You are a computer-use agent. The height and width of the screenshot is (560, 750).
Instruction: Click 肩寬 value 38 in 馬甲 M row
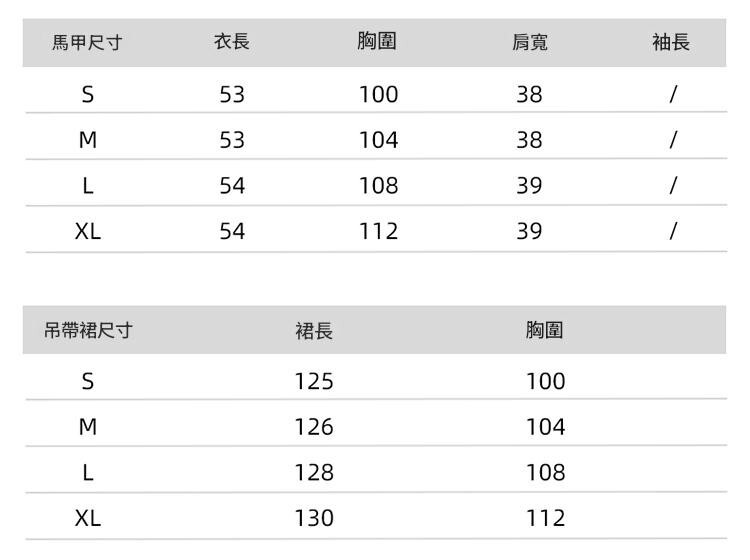coord(530,141)
